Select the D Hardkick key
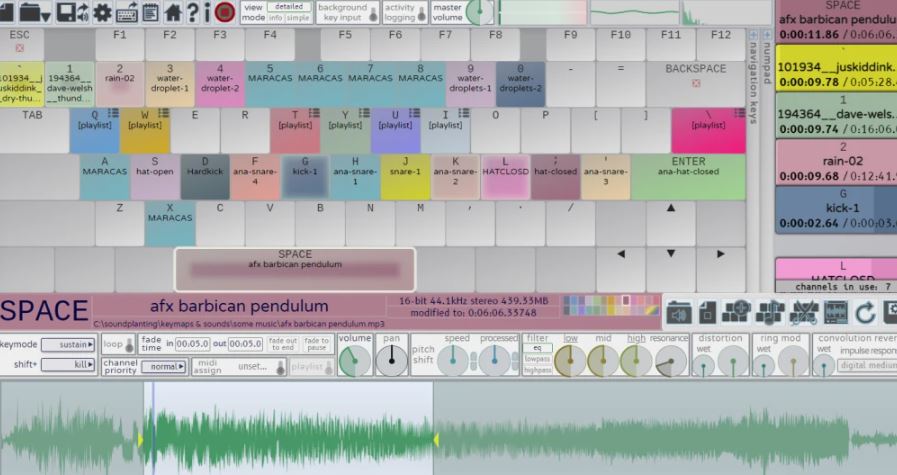Screen dimensions: 897x475 [x=205, y=176]
